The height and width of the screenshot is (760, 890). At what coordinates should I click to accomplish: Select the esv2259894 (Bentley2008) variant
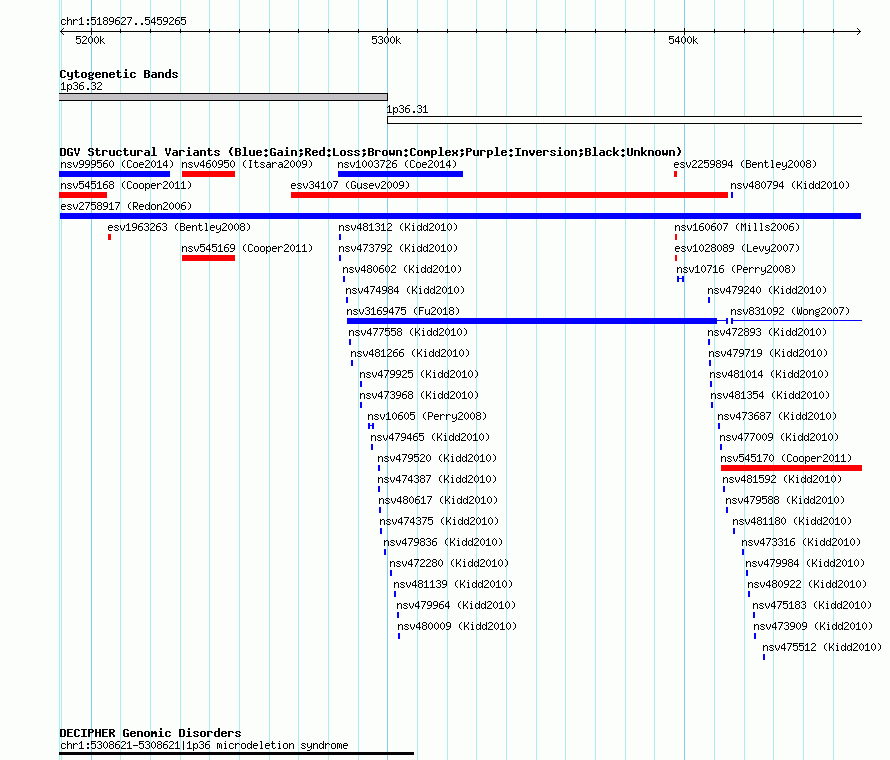coord(745,164)
